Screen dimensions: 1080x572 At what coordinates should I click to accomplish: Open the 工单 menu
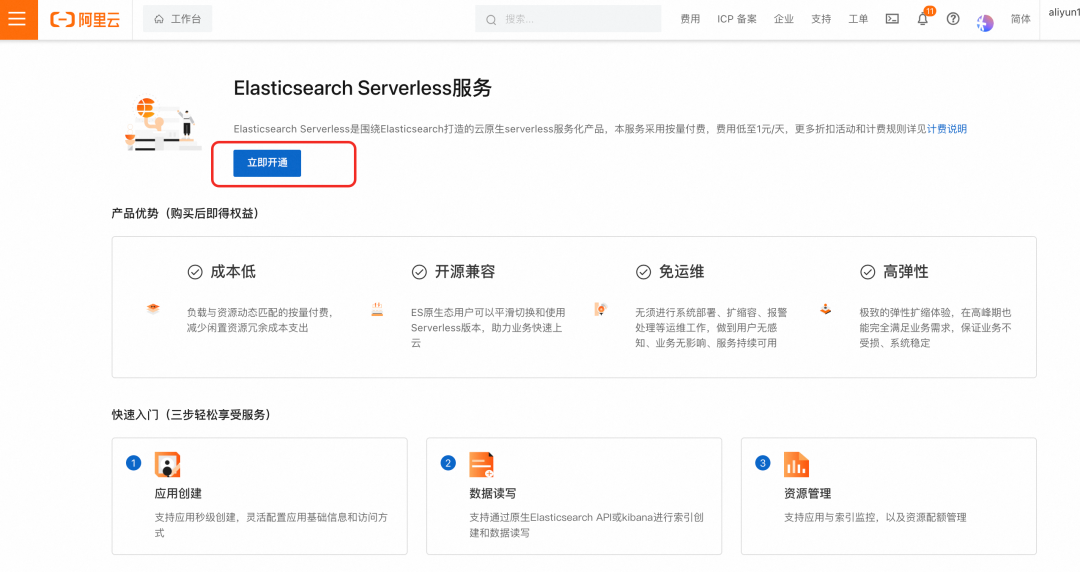(x=858, y=19)
